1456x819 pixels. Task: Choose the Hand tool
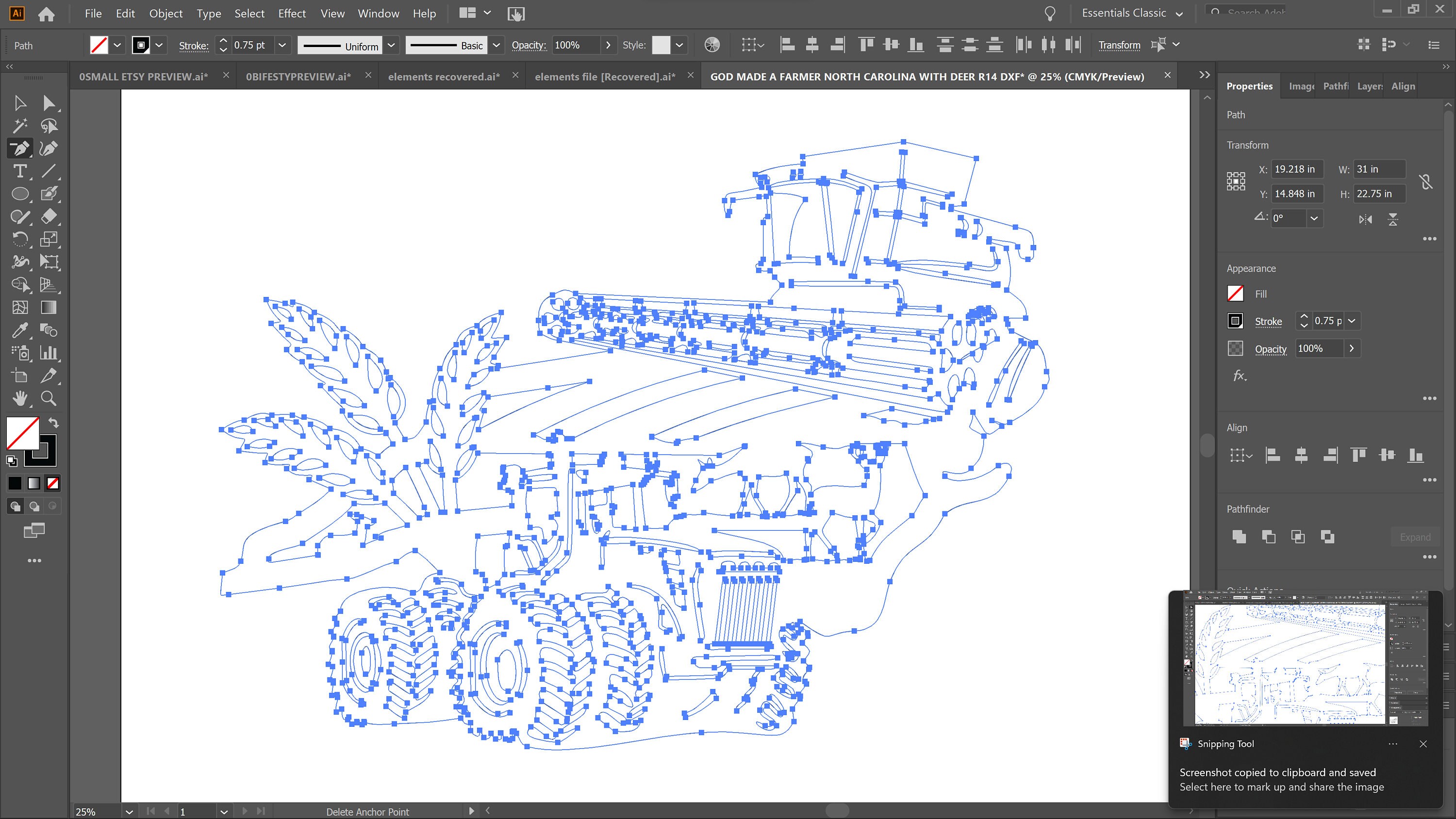coord(20,398)
